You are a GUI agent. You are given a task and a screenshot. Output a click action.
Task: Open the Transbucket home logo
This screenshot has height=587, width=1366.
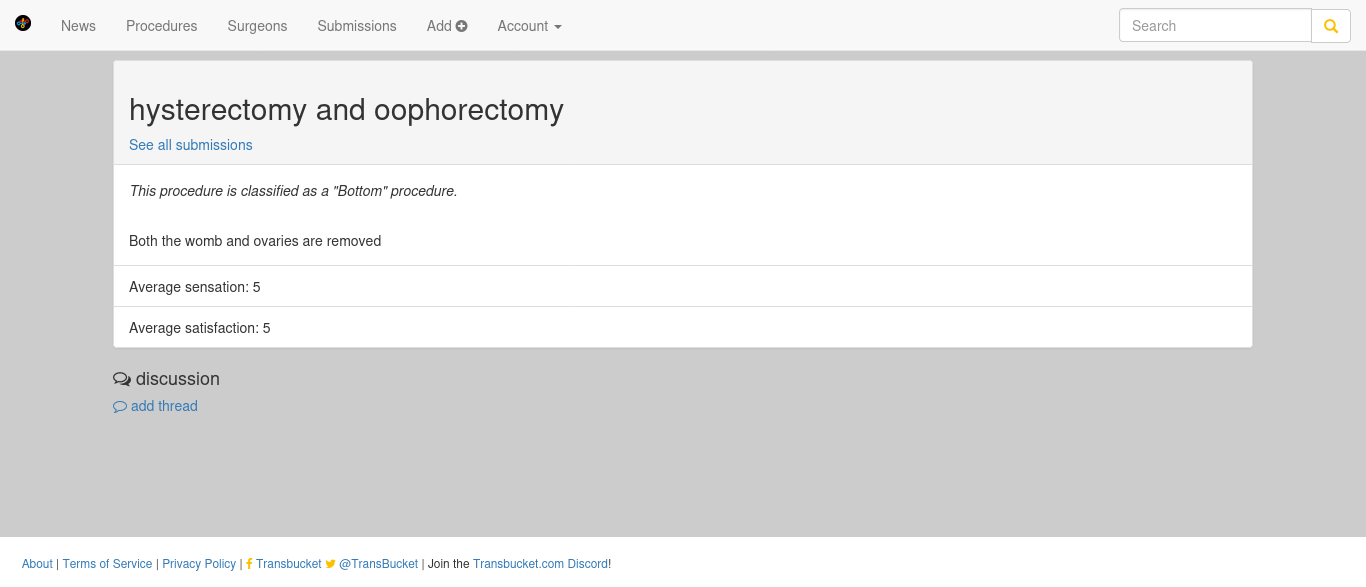tap(23, 23)
